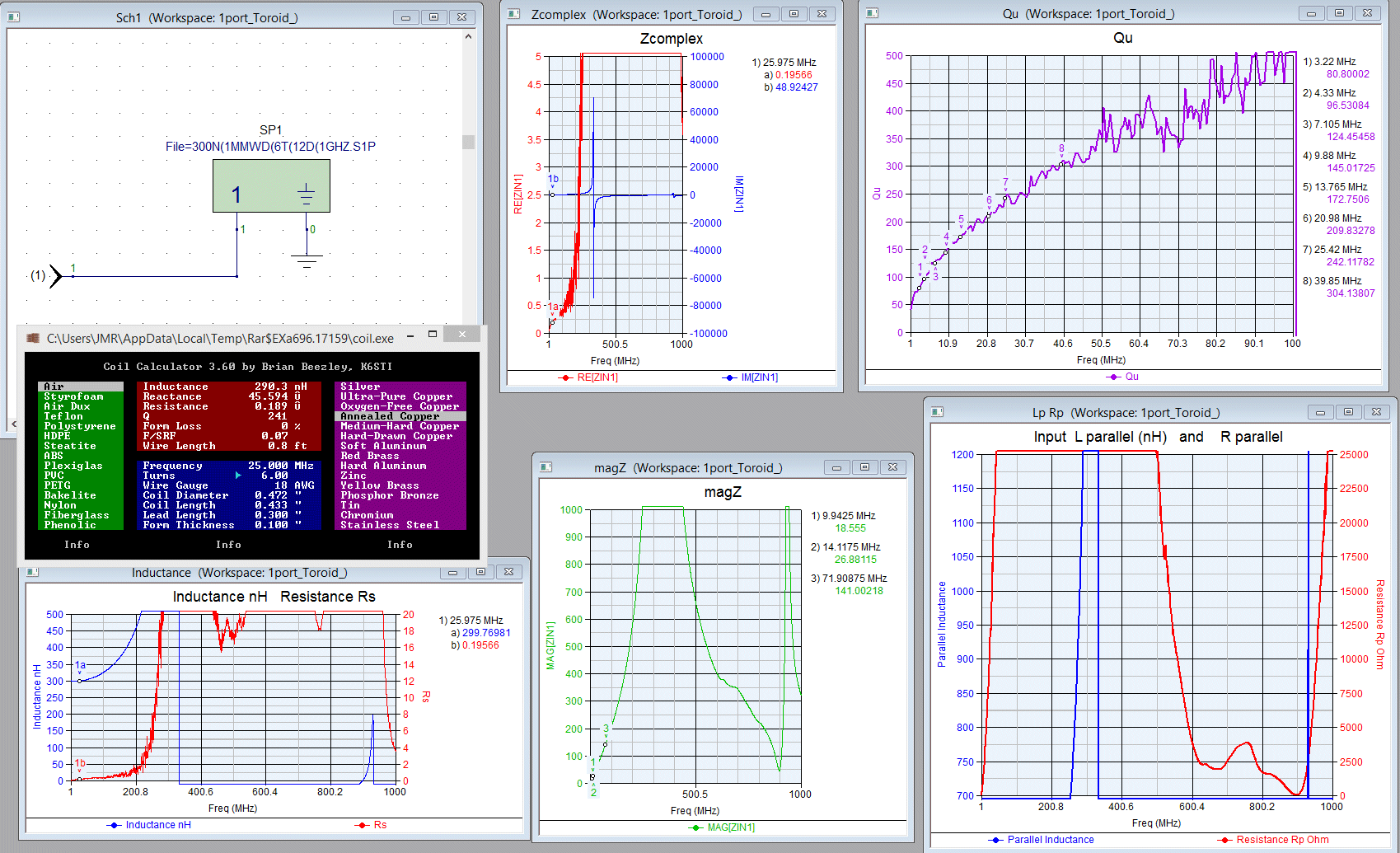Select Stainless Steel wire material
Image resolution: width=1400 pixels, height=853 pixels.
pyautogui.click(x=390, y=525)
